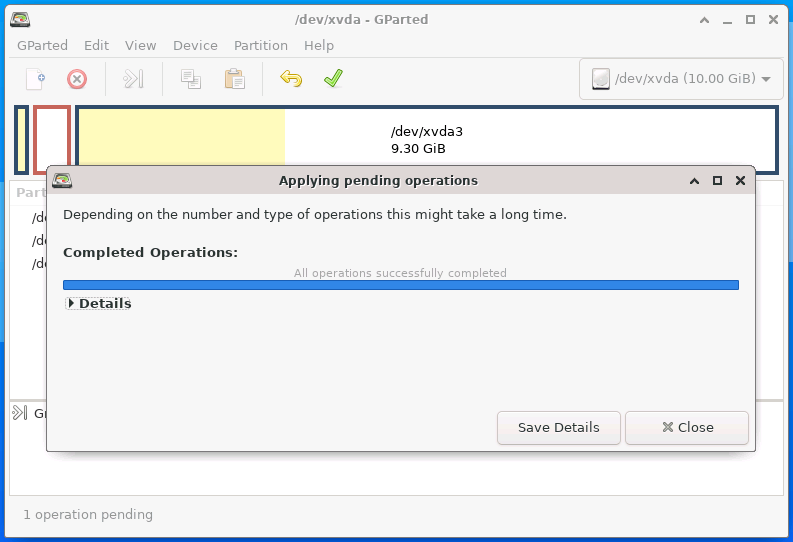The image size is (793, 542).
Task: Open the /dev/xvda (10.00 GiB) device selector
Action: point(681,79)
